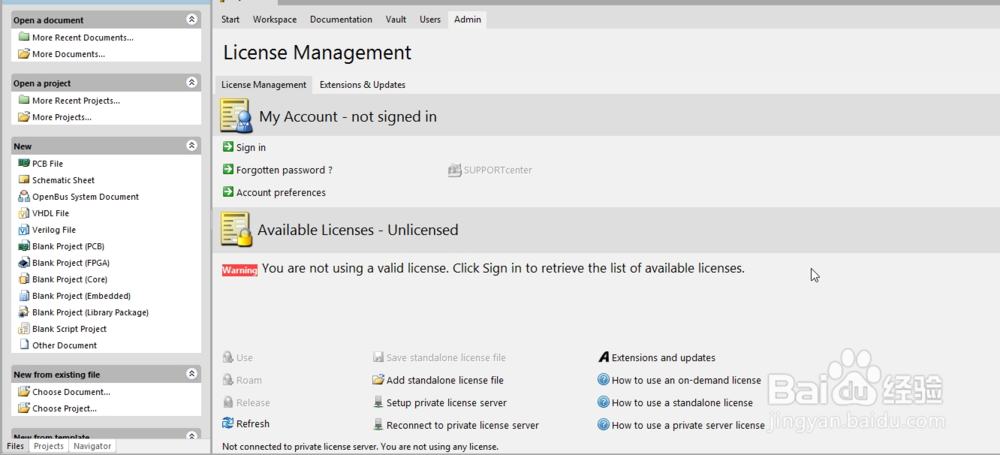This screenshot has height=455, width=1000.
Task: Click the Forgotten password link
Action: tap(284, 170)
